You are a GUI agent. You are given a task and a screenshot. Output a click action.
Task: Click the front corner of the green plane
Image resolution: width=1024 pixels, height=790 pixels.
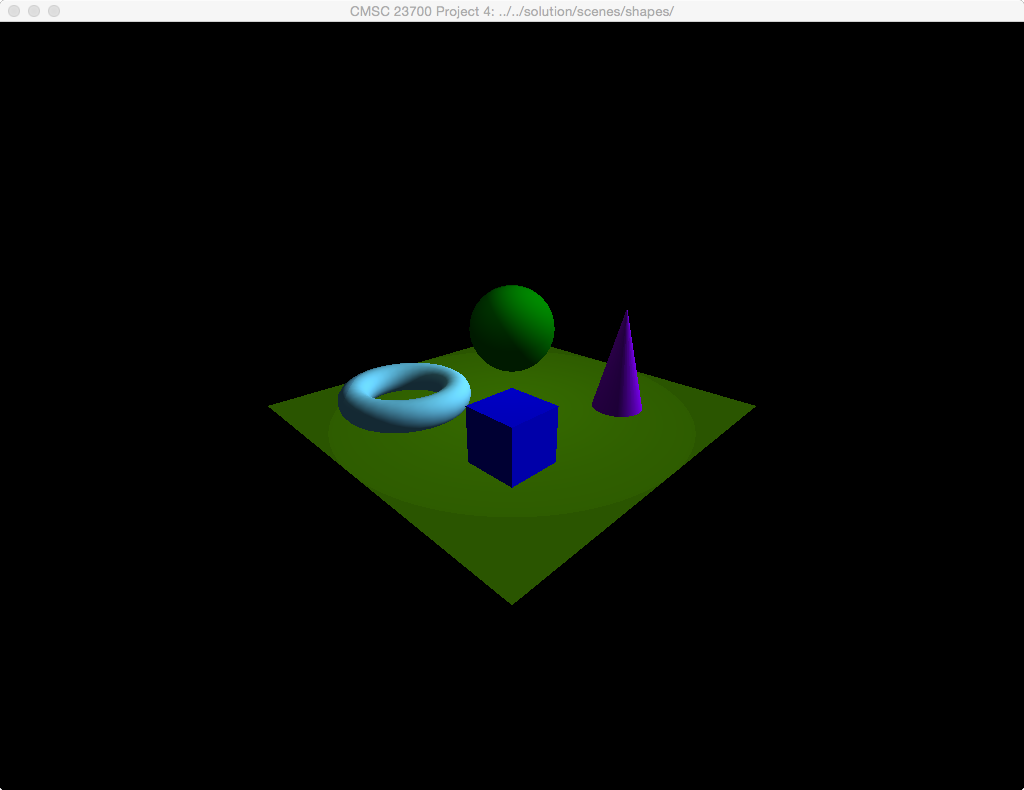(512, 600)
